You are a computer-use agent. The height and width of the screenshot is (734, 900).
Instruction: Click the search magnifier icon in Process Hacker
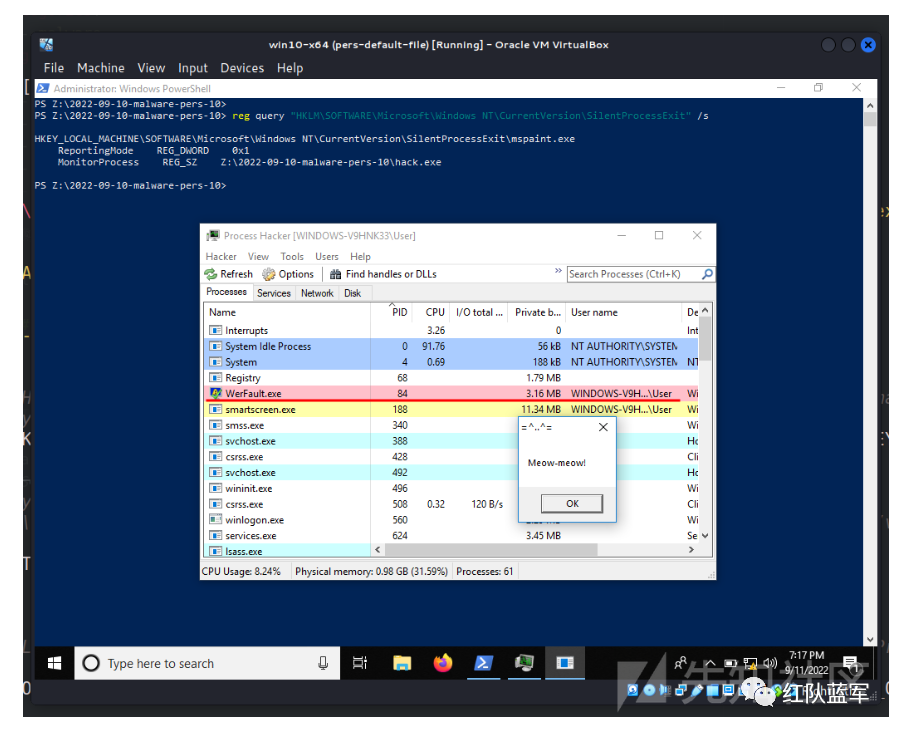(707, 274)
